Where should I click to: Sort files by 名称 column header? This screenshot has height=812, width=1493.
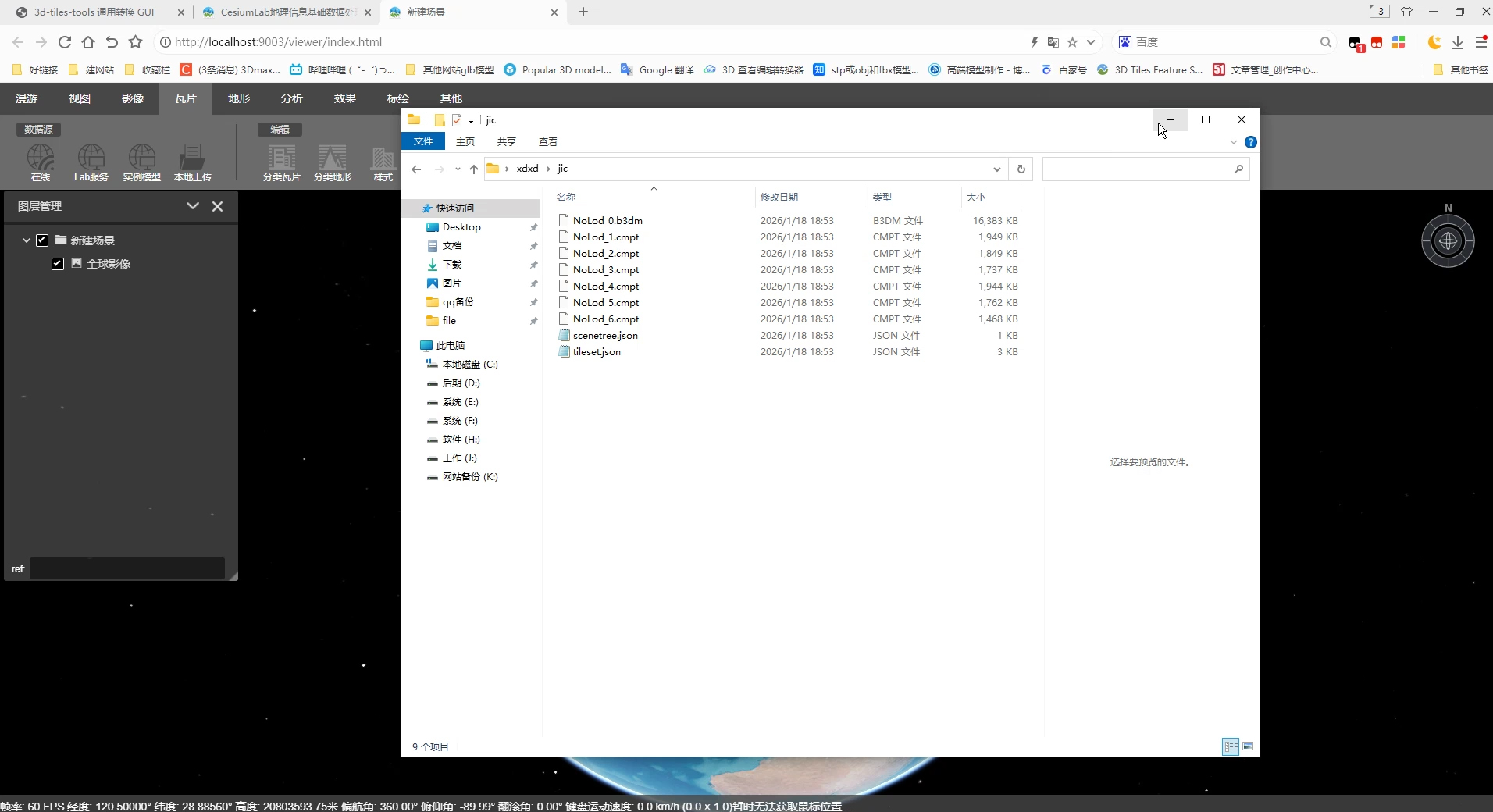(566, 197)
